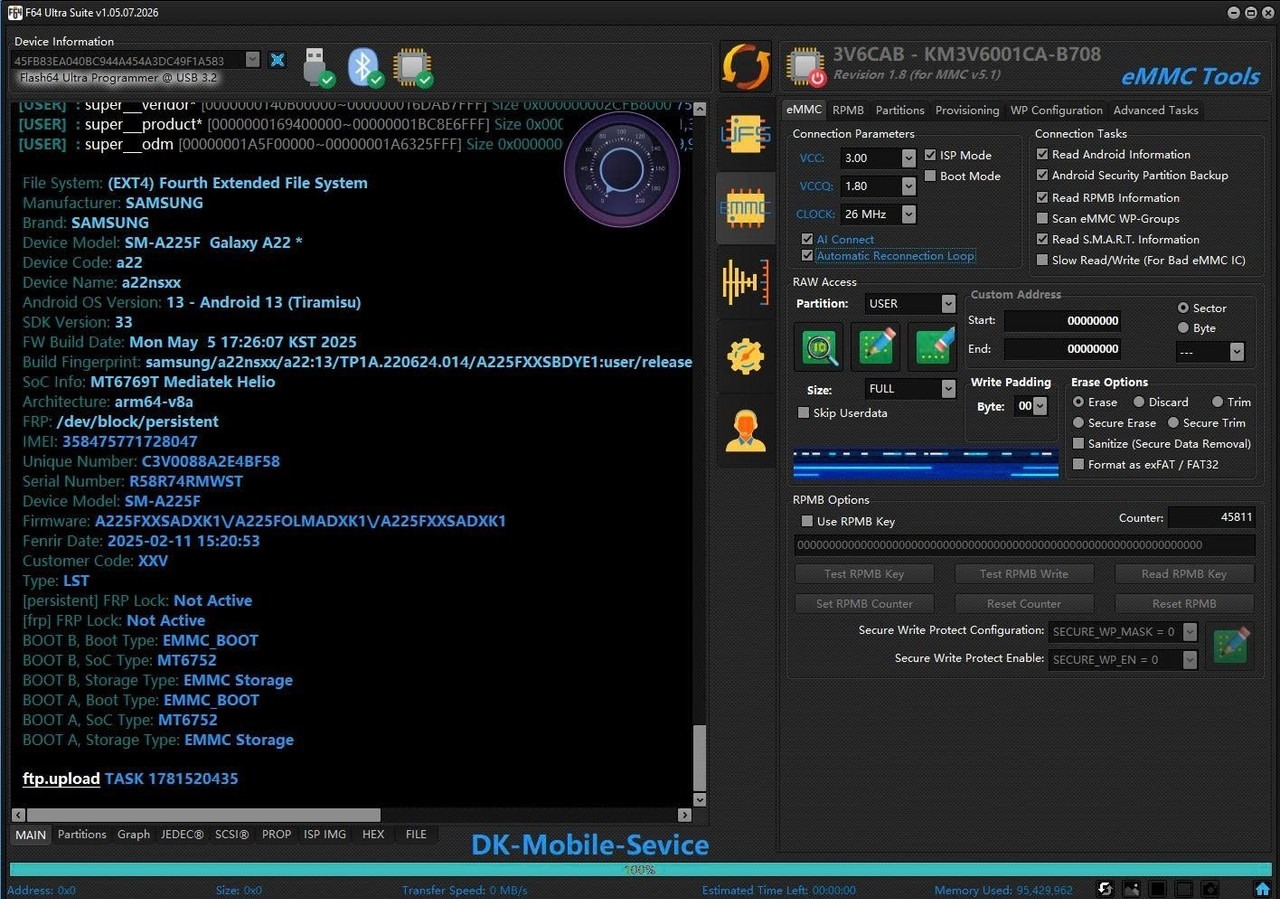Screen dimensions: 1280x899
Task: Click the solid black square icon in status bar
Action: (x=1157, y=889)
